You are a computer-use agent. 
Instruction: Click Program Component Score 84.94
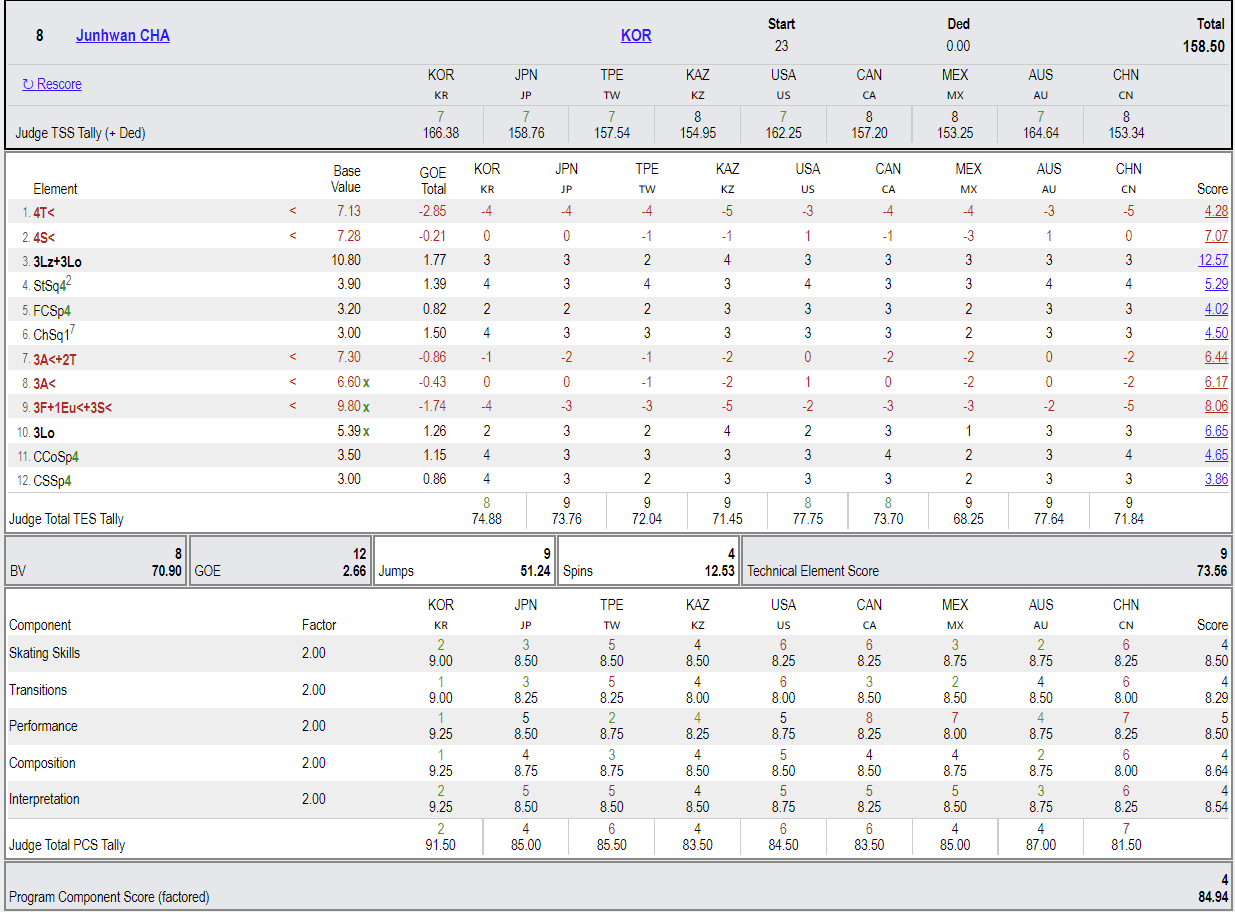click(1211, 897)
